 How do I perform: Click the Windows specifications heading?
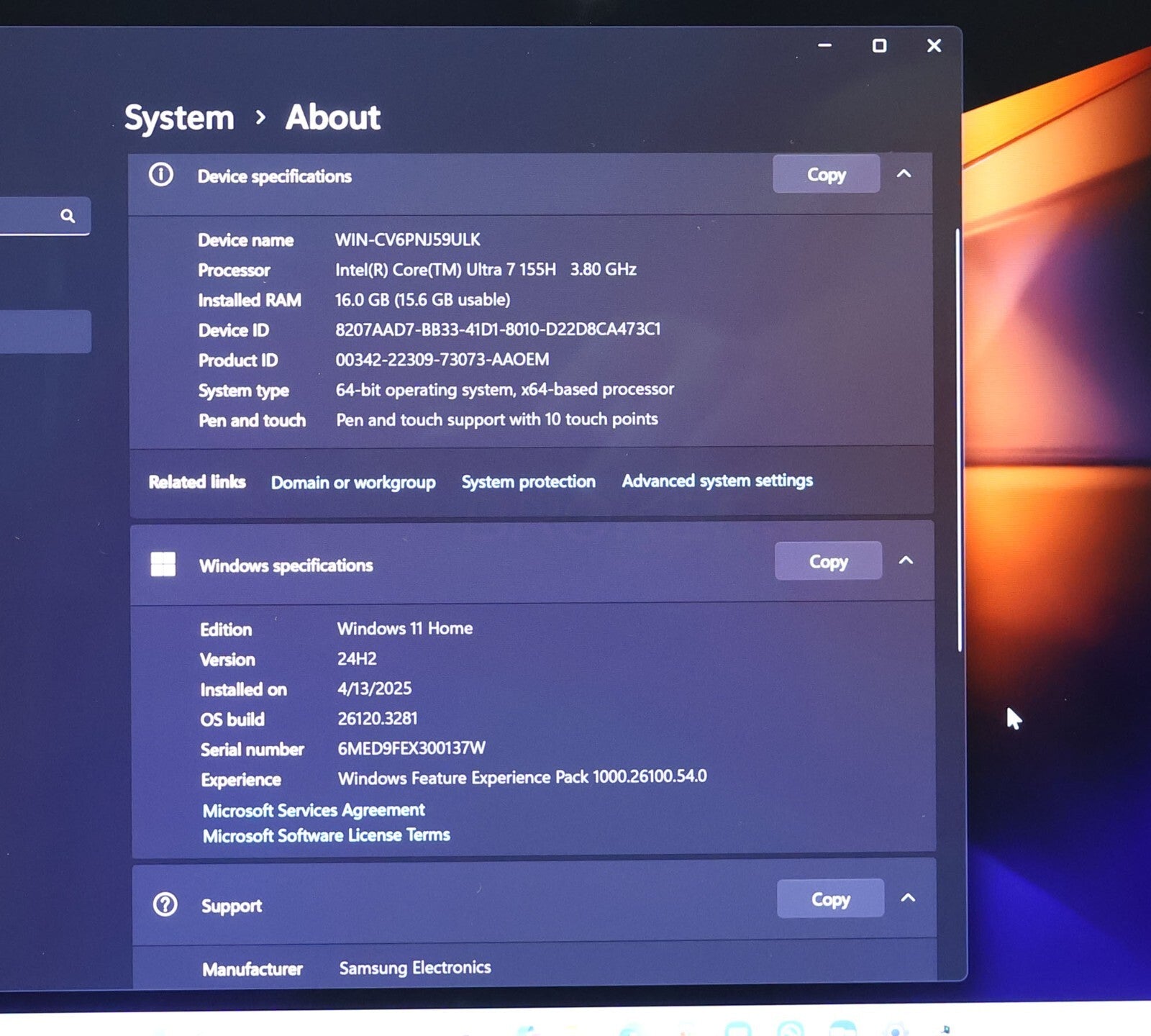tap(286, 565)
